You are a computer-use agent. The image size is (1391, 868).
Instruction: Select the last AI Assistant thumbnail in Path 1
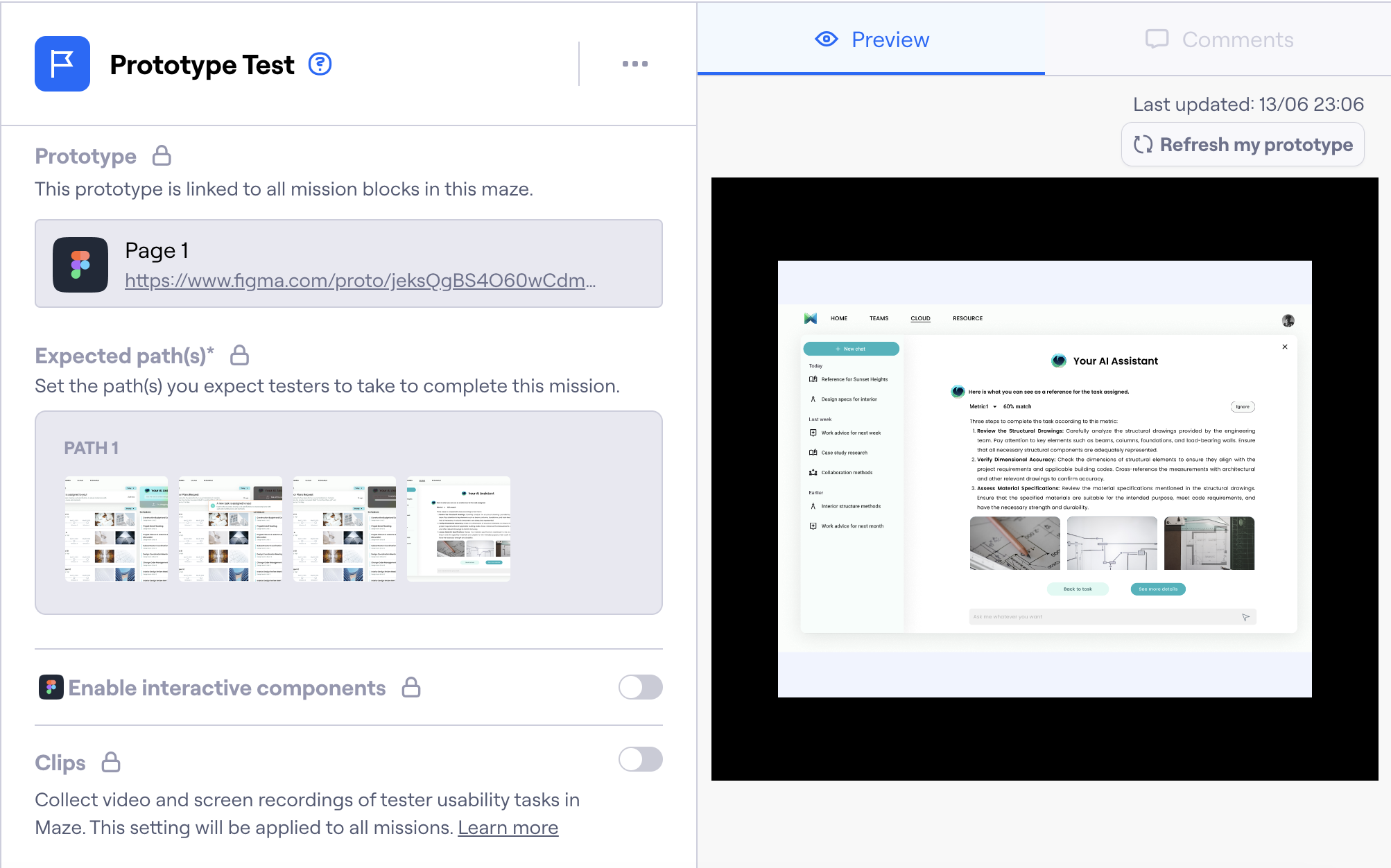click(458, 528)
